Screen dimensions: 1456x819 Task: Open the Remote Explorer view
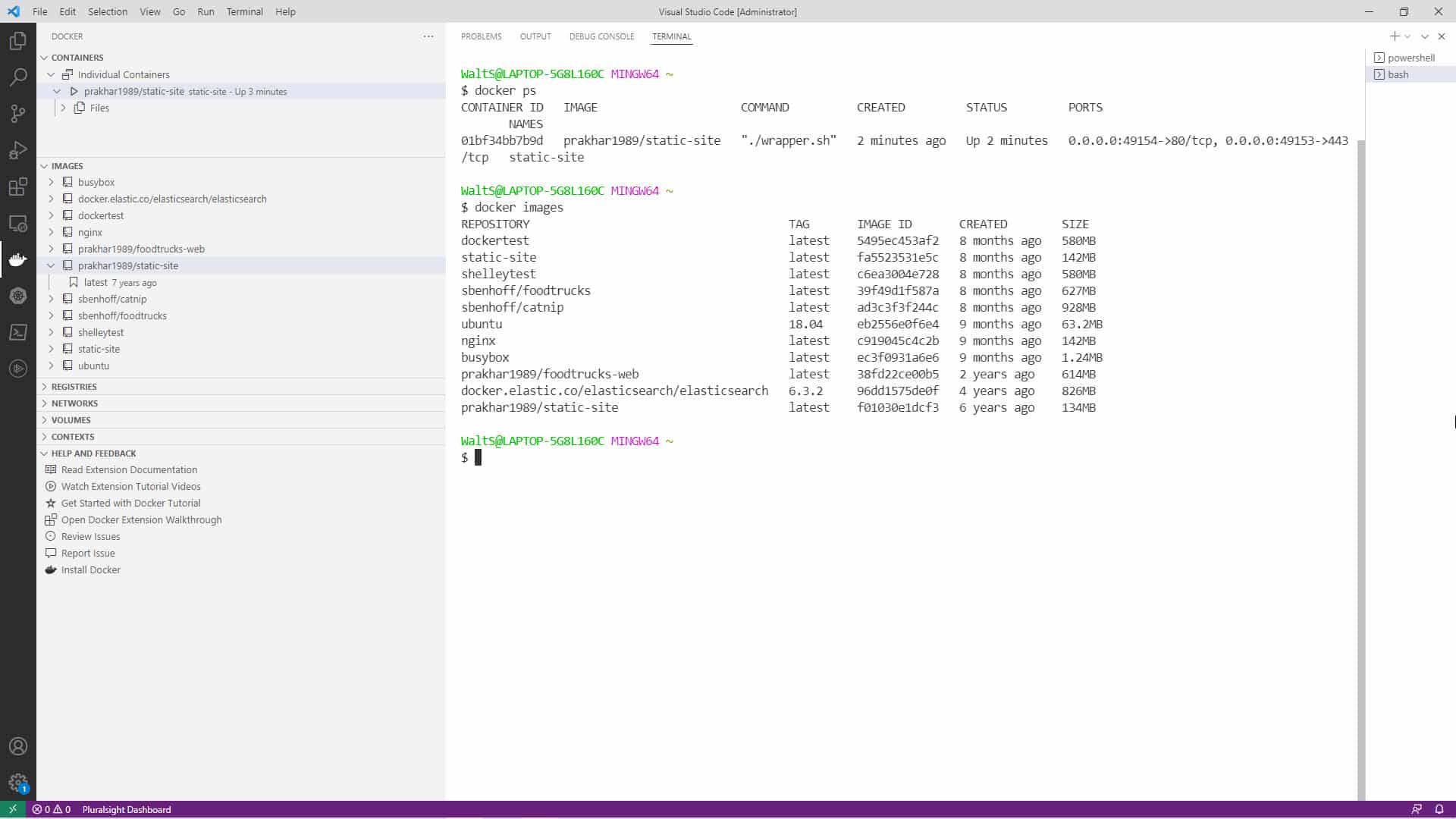(17, 222)
